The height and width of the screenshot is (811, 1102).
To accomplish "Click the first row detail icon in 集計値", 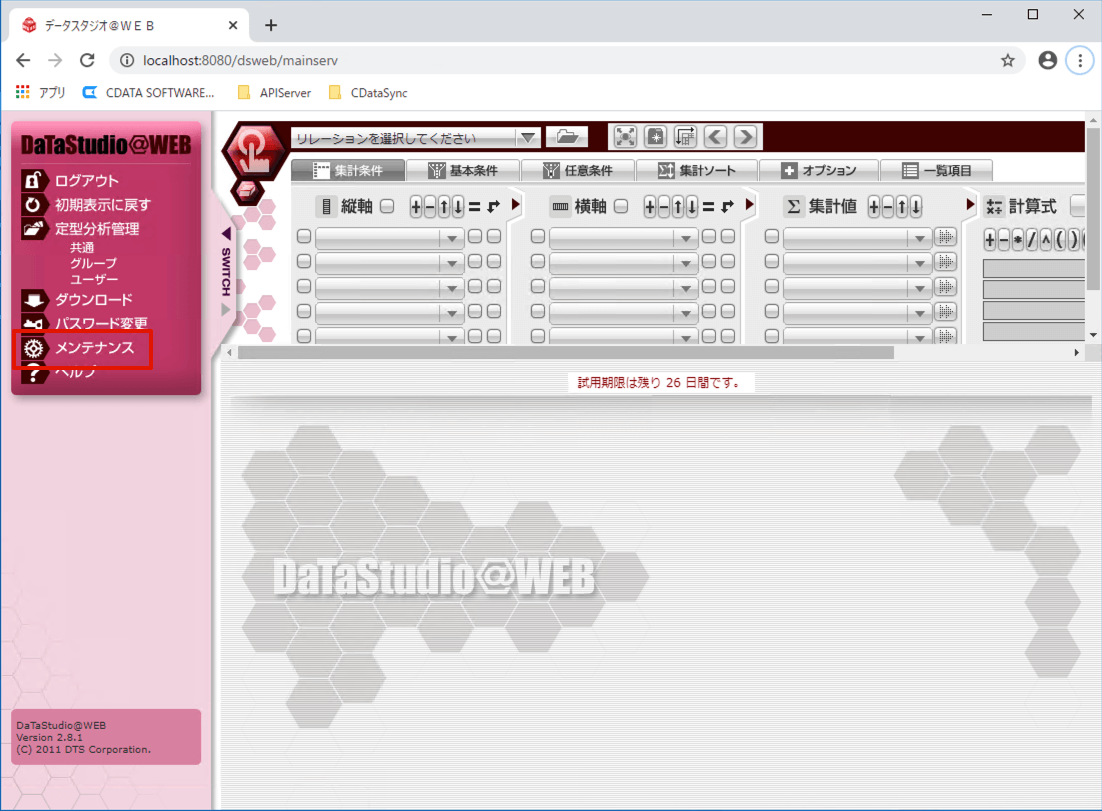I will tap(945, 237).
